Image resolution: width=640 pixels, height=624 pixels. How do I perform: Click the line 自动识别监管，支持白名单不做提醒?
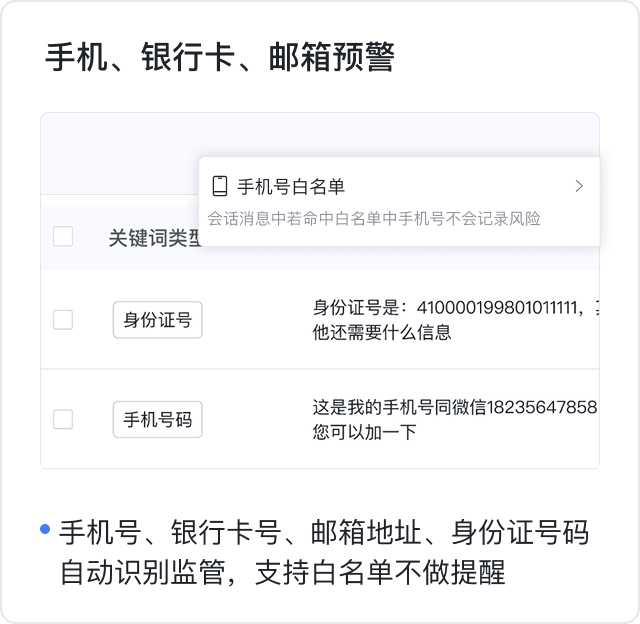point(282,573)
